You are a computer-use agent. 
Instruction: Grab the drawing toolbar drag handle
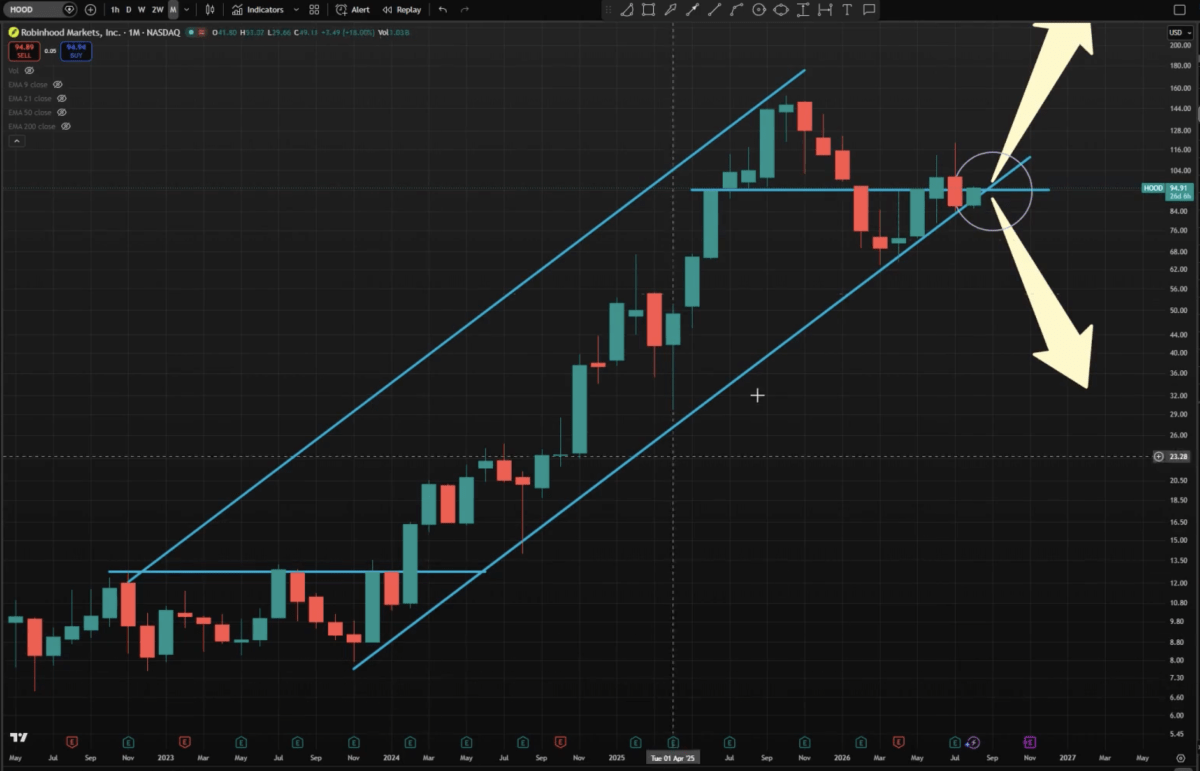[x=608, y=10]
